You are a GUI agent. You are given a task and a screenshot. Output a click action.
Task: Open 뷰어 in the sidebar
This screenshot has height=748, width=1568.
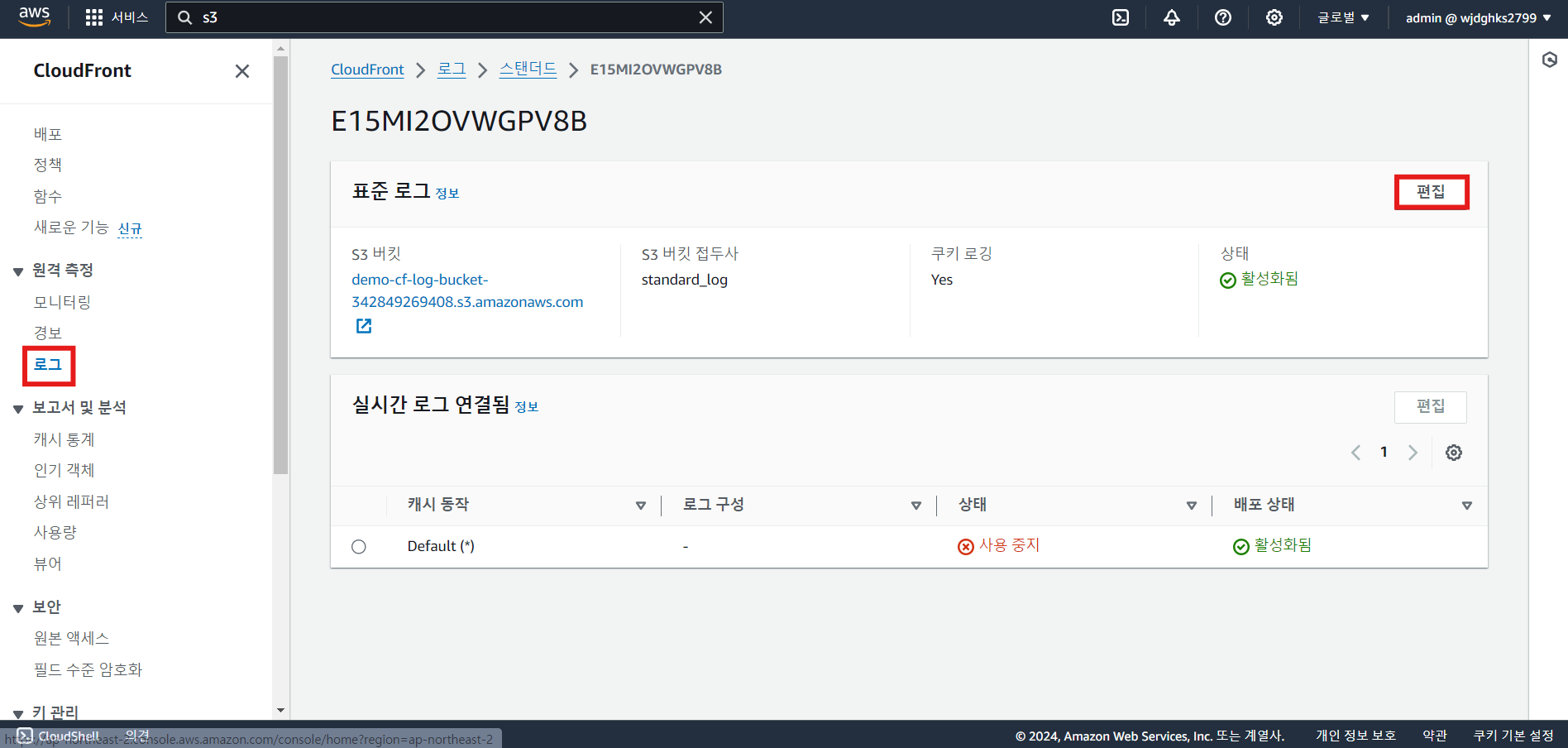[48, 563]
